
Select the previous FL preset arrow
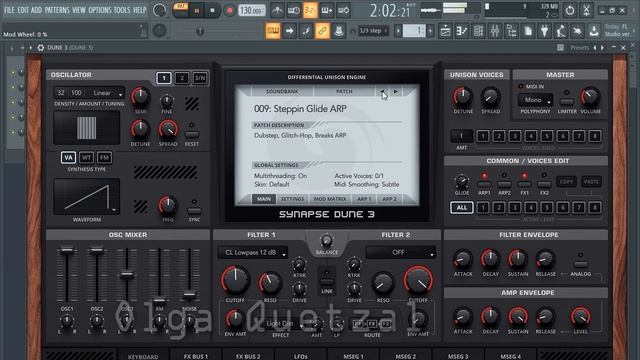595,48
